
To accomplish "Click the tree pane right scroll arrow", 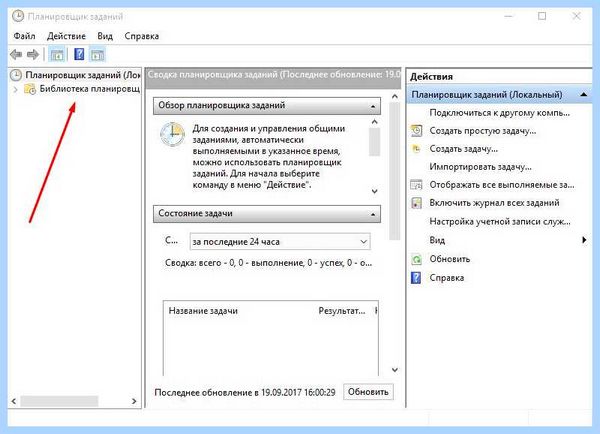I will point(134,401).
